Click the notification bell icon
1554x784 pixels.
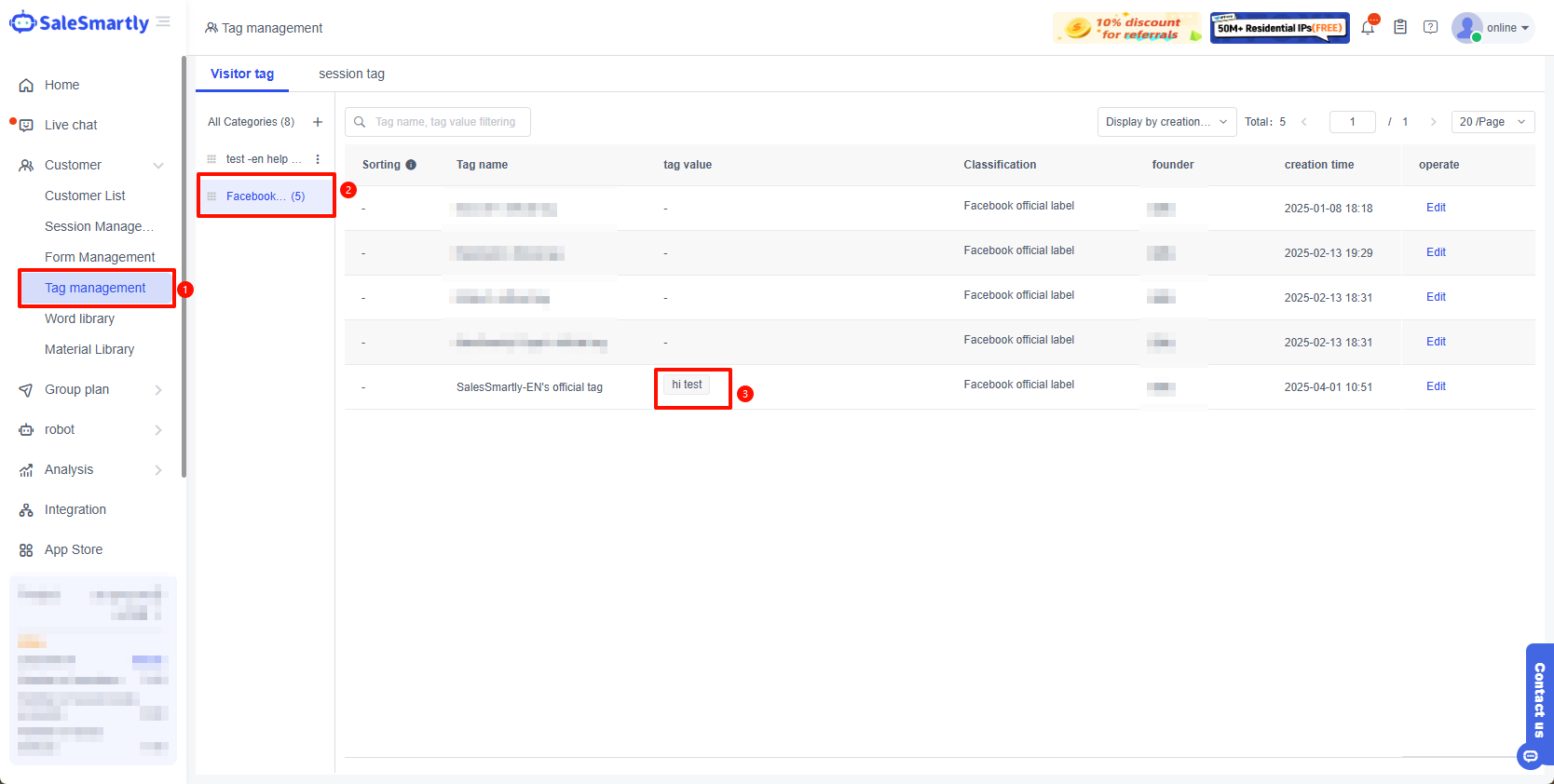pyautogui.click(x=1368, y=28)
